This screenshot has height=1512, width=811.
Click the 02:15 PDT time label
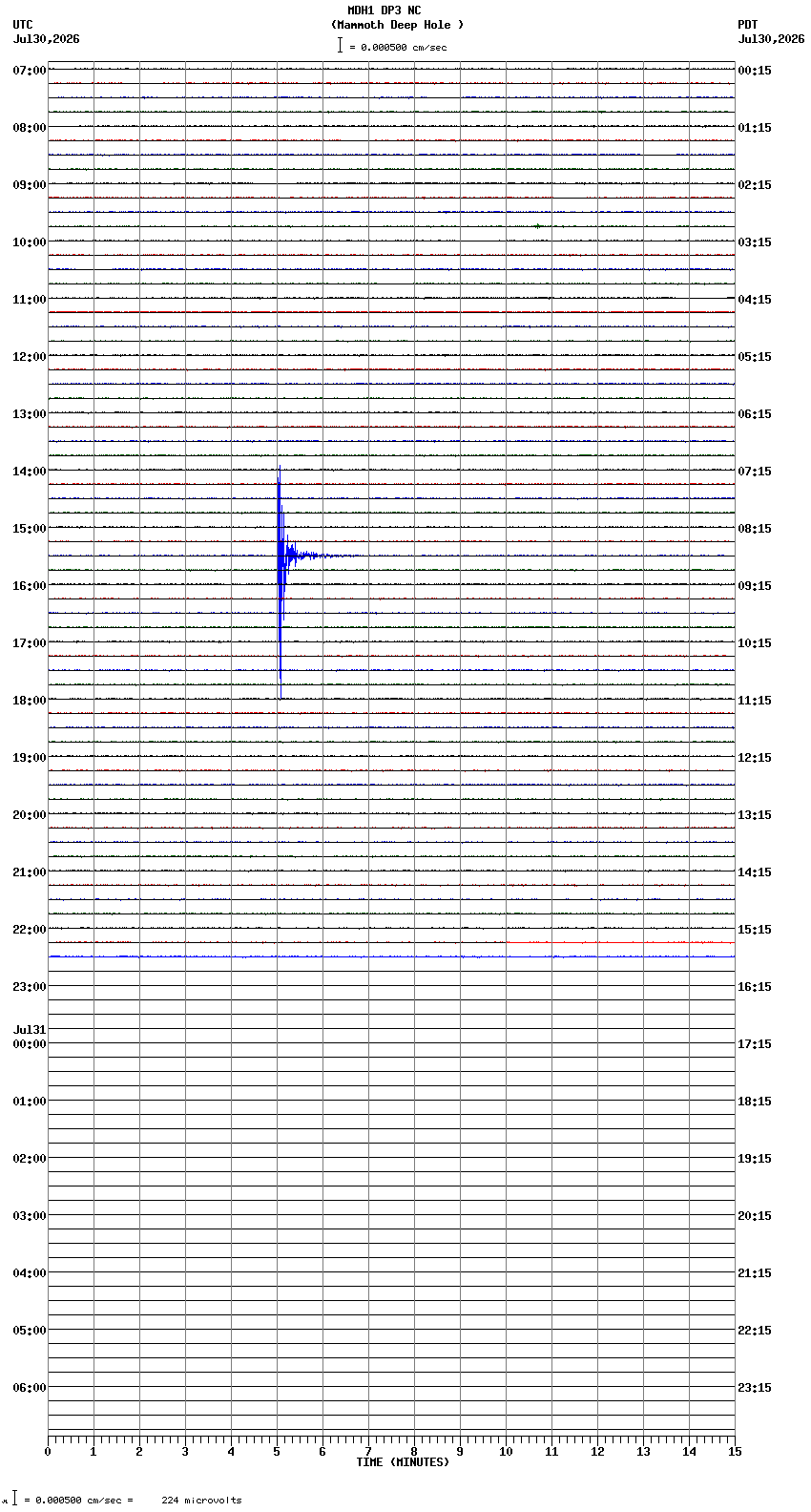coord(755,185)
